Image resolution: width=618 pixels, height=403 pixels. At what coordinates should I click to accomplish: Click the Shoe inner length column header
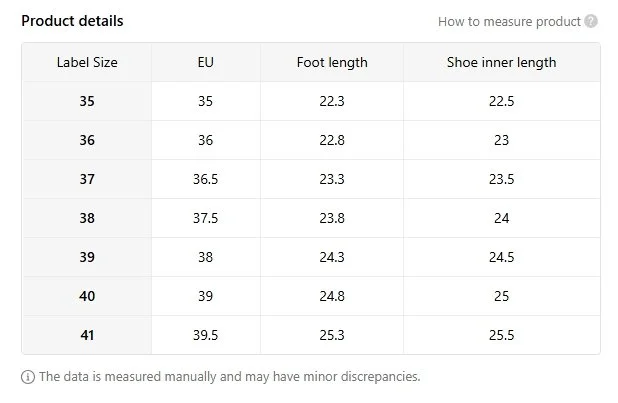[501, 62]
